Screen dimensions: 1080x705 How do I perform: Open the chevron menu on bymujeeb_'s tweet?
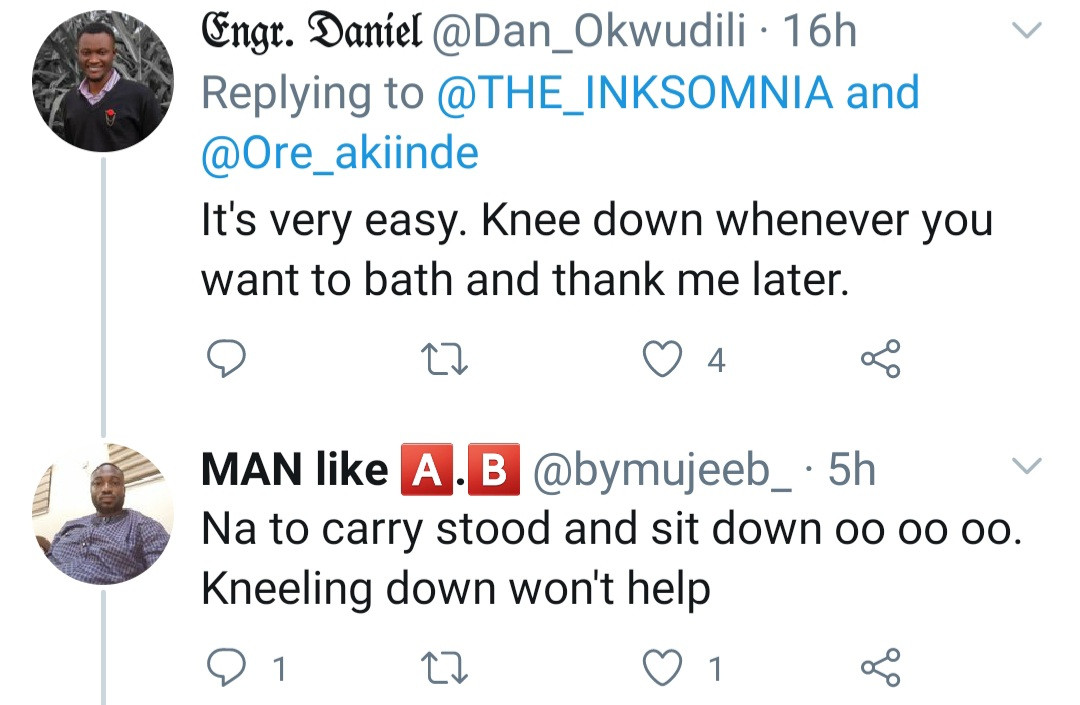coord(1027,466)
